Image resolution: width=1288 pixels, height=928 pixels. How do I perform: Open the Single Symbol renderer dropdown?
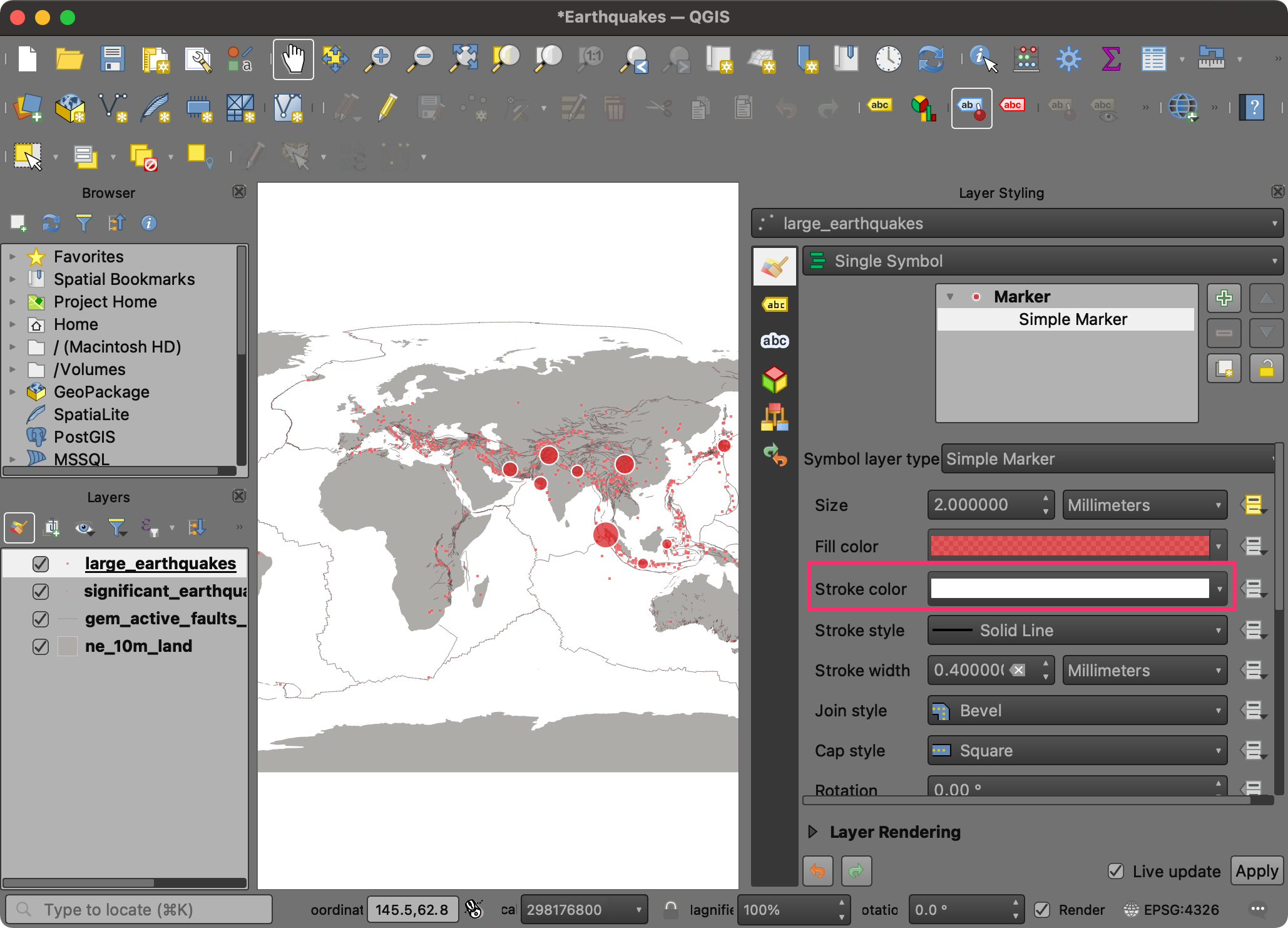tap(1042, 261)
